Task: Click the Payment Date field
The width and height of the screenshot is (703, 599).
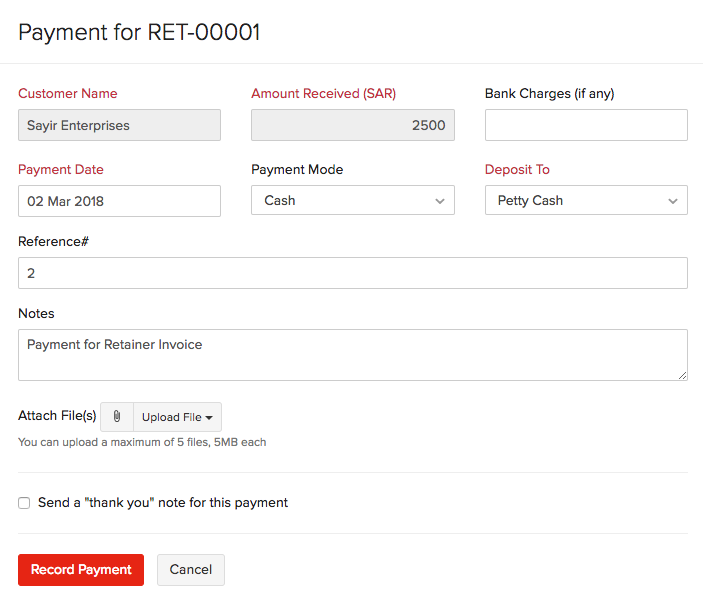Action: pyautogui.click(x=119, y=201)
